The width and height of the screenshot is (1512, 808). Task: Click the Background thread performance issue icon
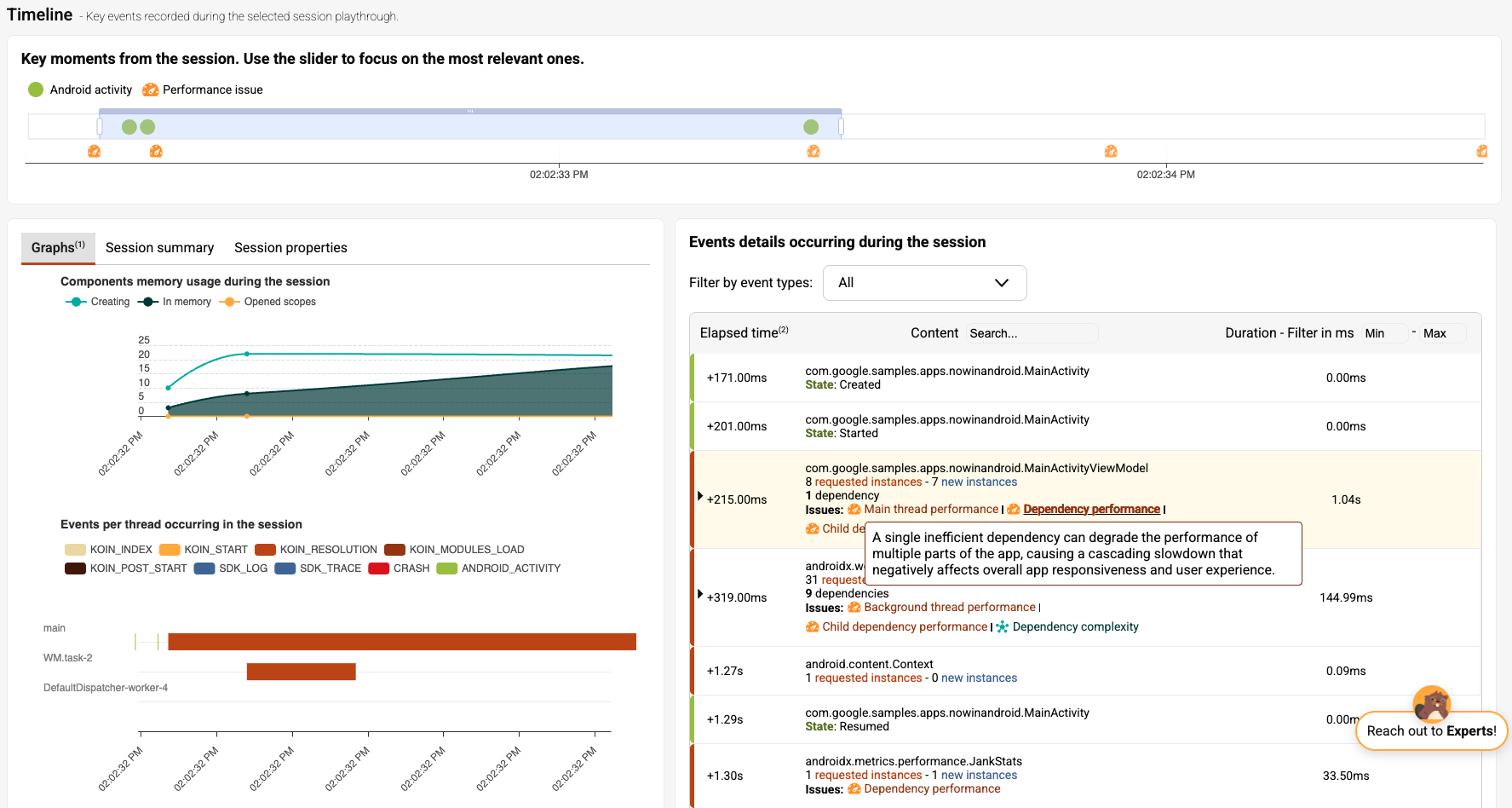[x=854, y=608]
